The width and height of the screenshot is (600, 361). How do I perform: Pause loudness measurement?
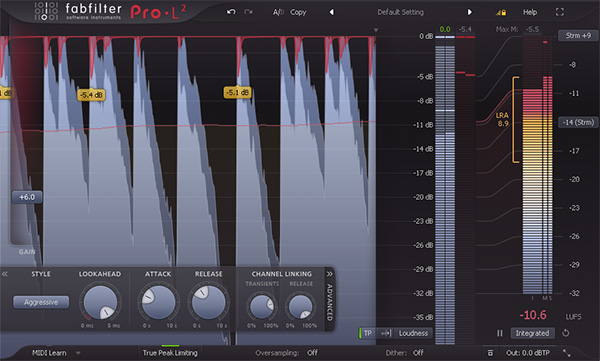500,333
